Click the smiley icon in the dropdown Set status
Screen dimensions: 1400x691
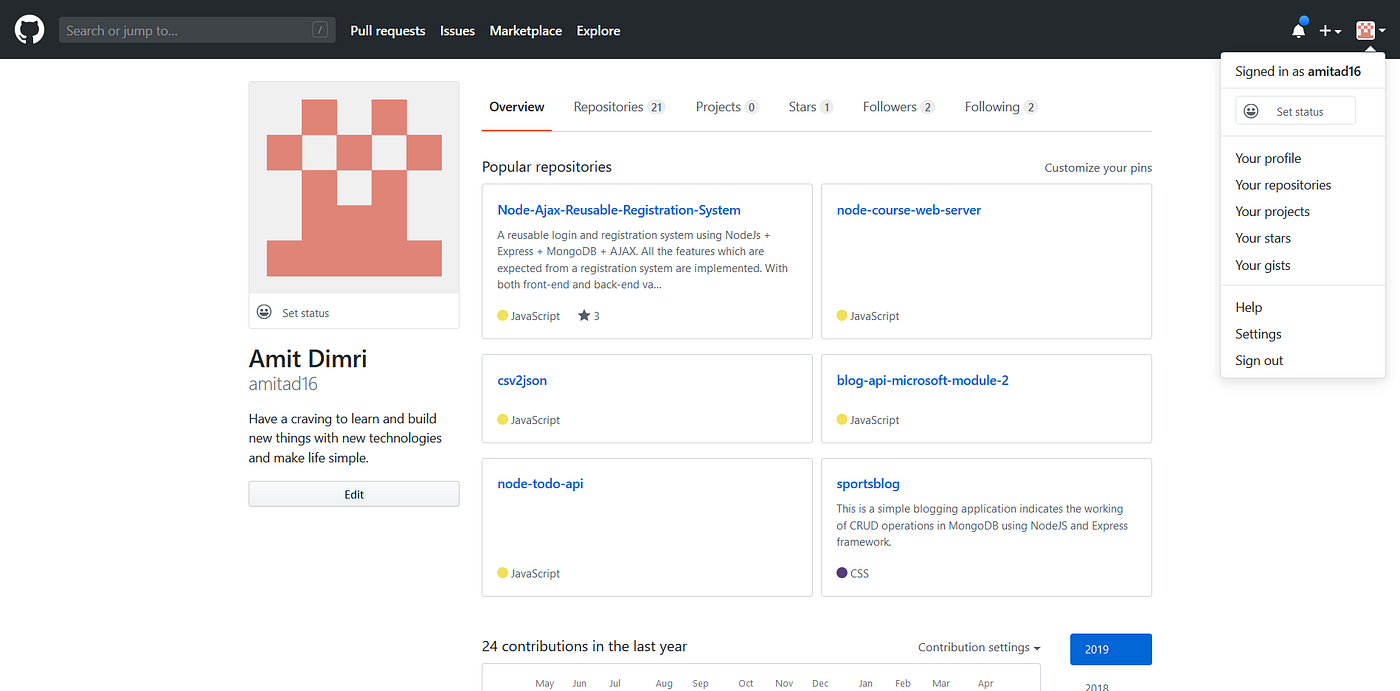tap(1251, 110)
